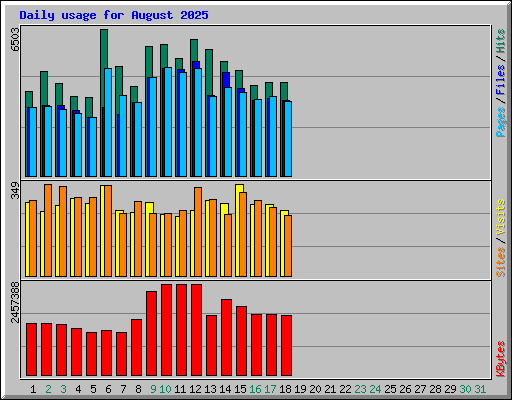Click the 6503 hits axis value
This screenshot has height=400, width=512.
tap(15, 40)
